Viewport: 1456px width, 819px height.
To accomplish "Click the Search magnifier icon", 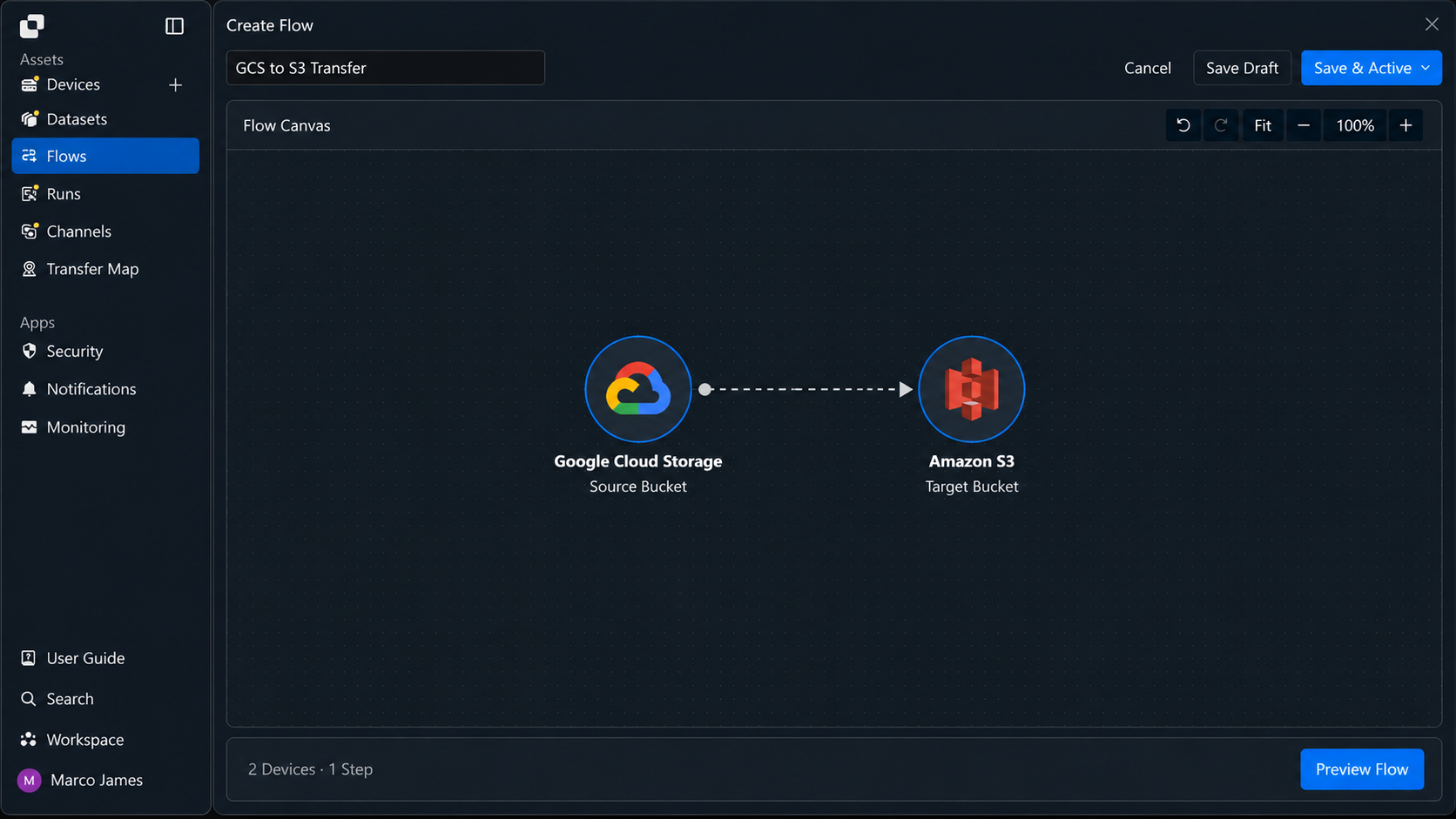I will coord(29,699).
